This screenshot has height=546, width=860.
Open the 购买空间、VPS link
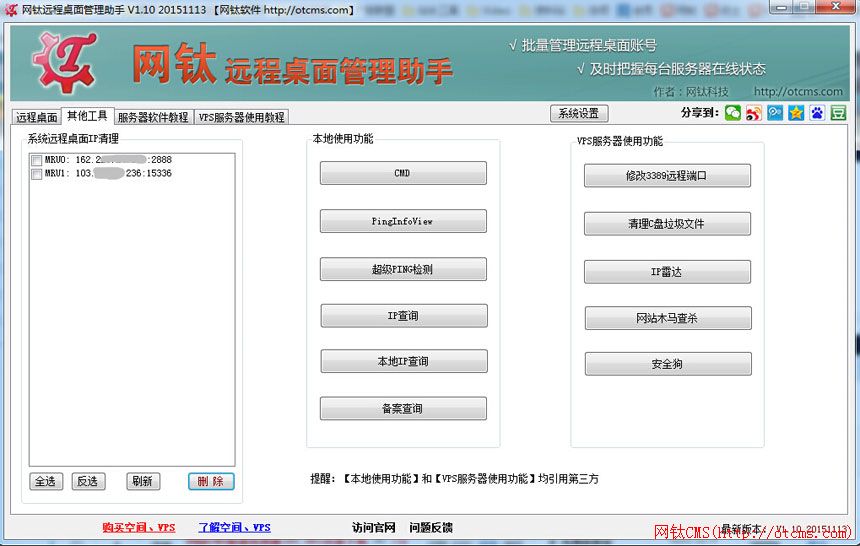139,527
